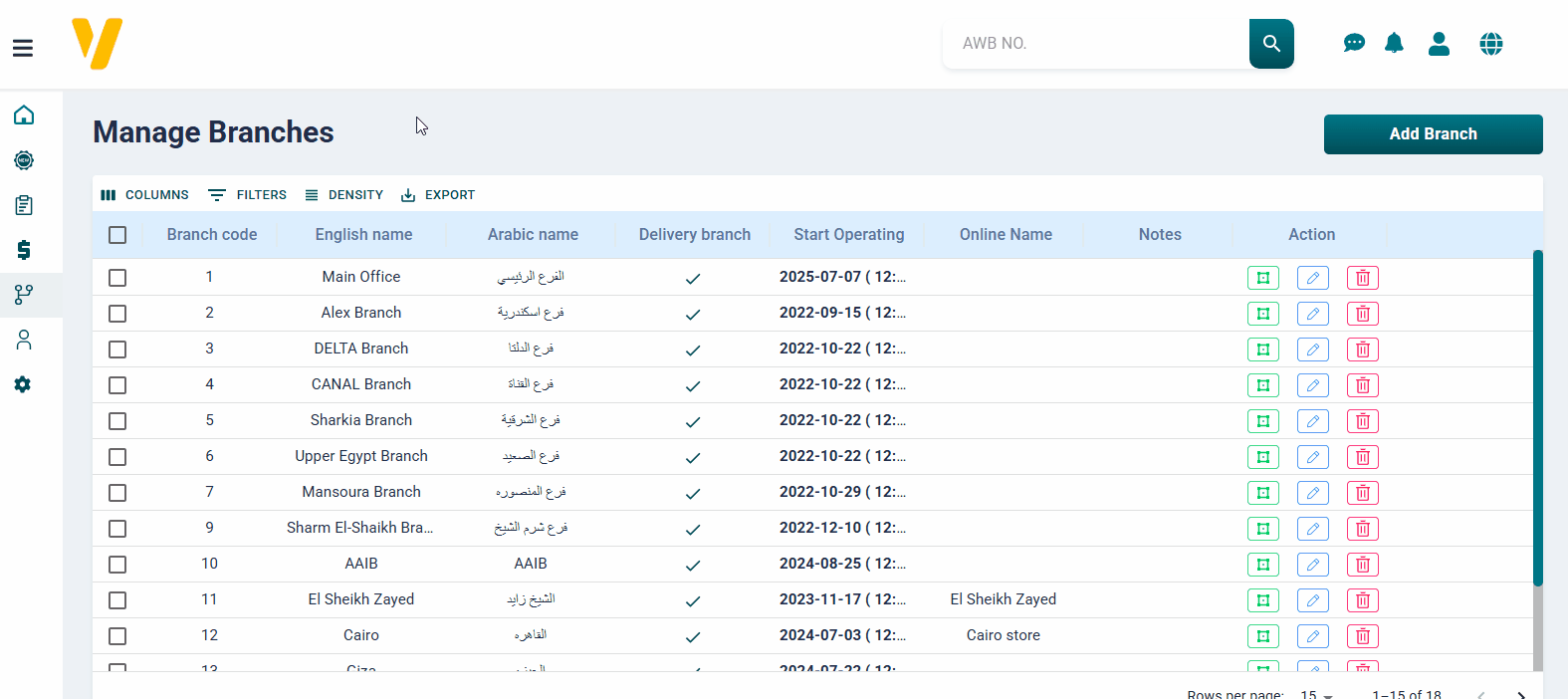1568x699 pixels.
Task: Toggle the select-all header checkbox
Action: click(x=117, y=235)
